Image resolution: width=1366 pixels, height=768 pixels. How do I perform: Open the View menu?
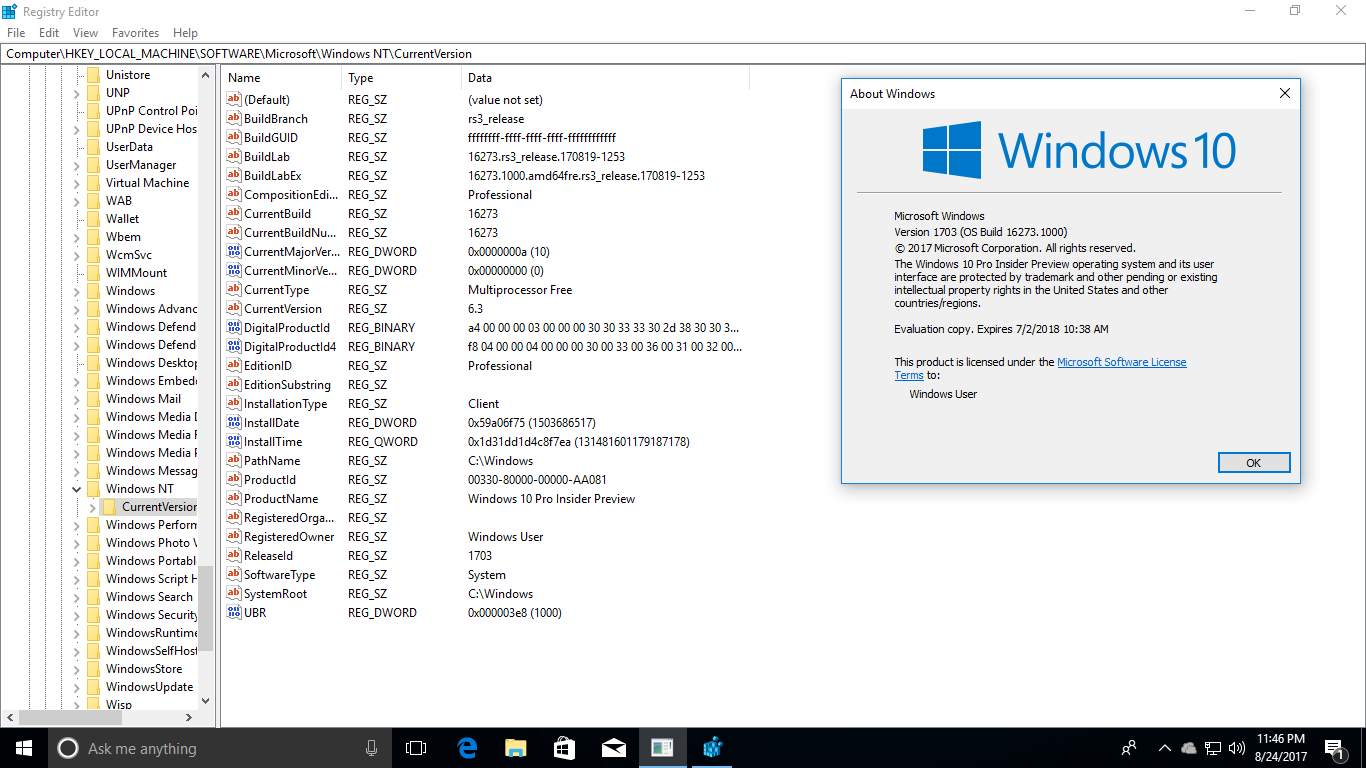pyautogui.click(x=85, y=33)
